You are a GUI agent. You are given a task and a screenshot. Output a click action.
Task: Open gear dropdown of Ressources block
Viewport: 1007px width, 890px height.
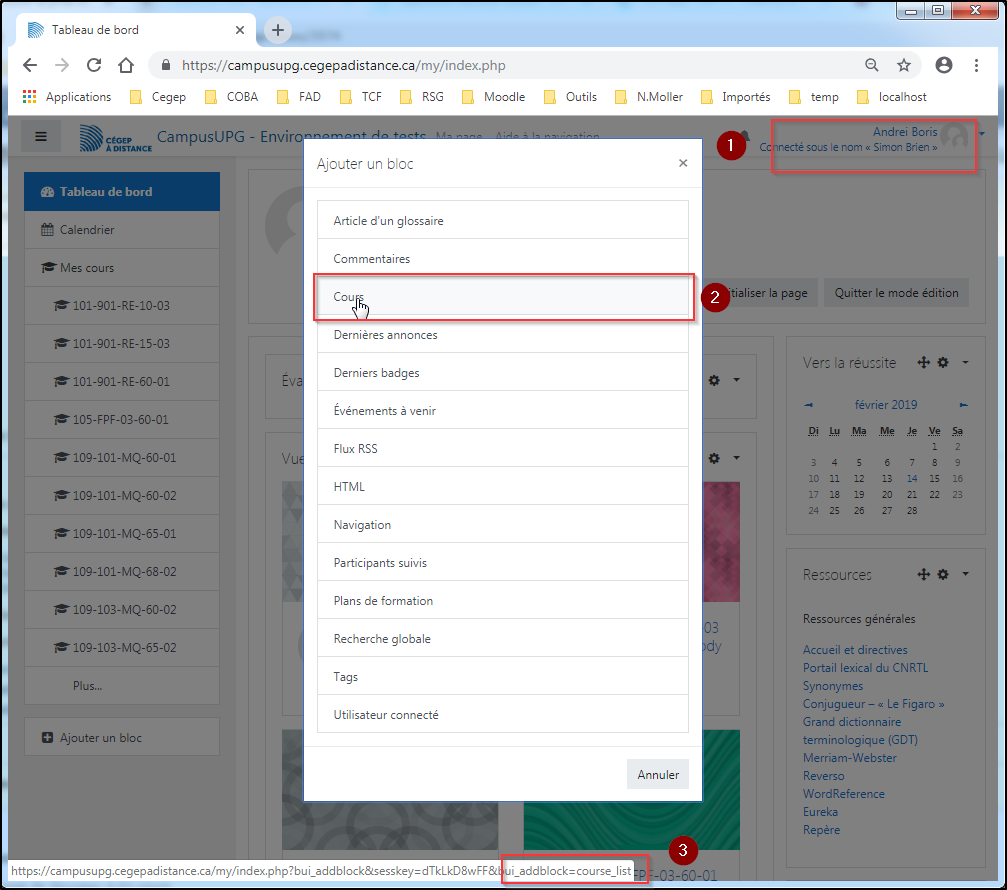(948, 574)
